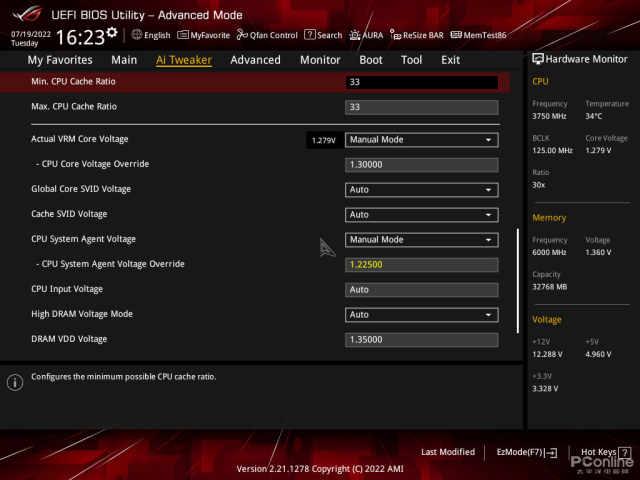
Task: Select DRAM VDD Voltage label
Action: click(69, 339)
